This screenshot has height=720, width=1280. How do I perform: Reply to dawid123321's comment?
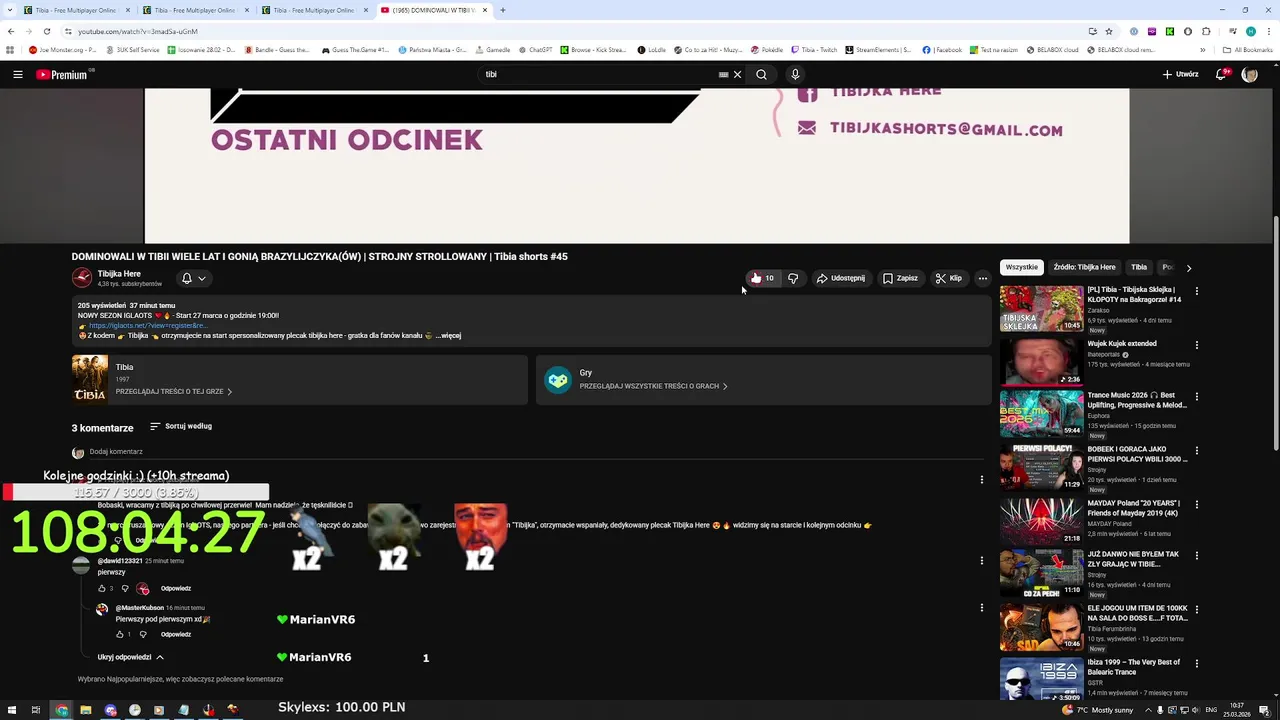tap(176, 588)
